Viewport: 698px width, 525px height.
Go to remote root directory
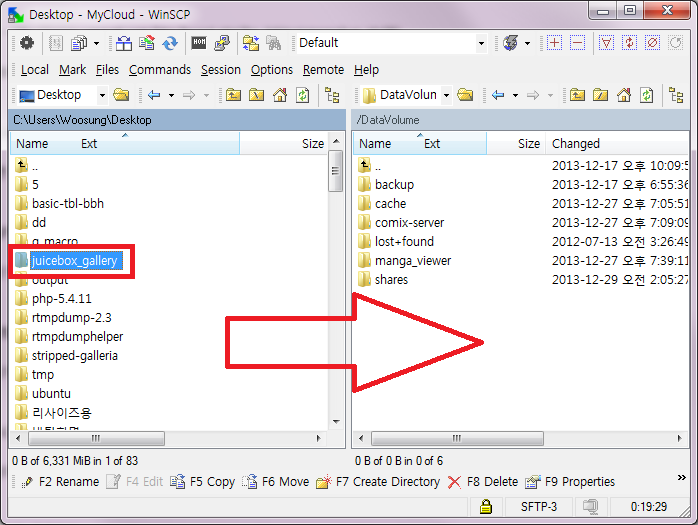click(x=601, y=95)
